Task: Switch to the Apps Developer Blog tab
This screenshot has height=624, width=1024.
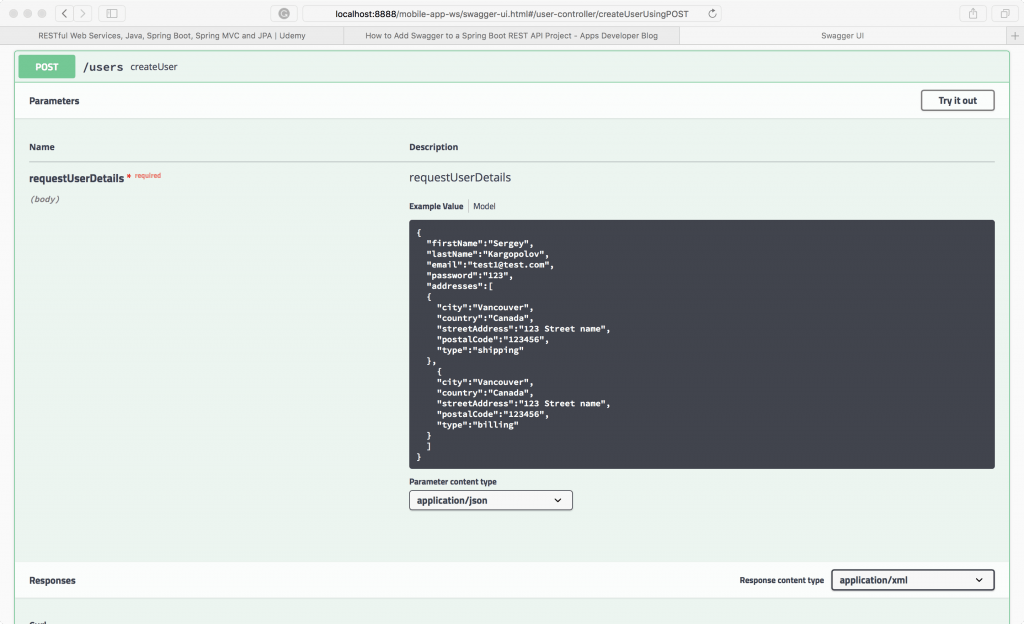Action: point(510,35)
